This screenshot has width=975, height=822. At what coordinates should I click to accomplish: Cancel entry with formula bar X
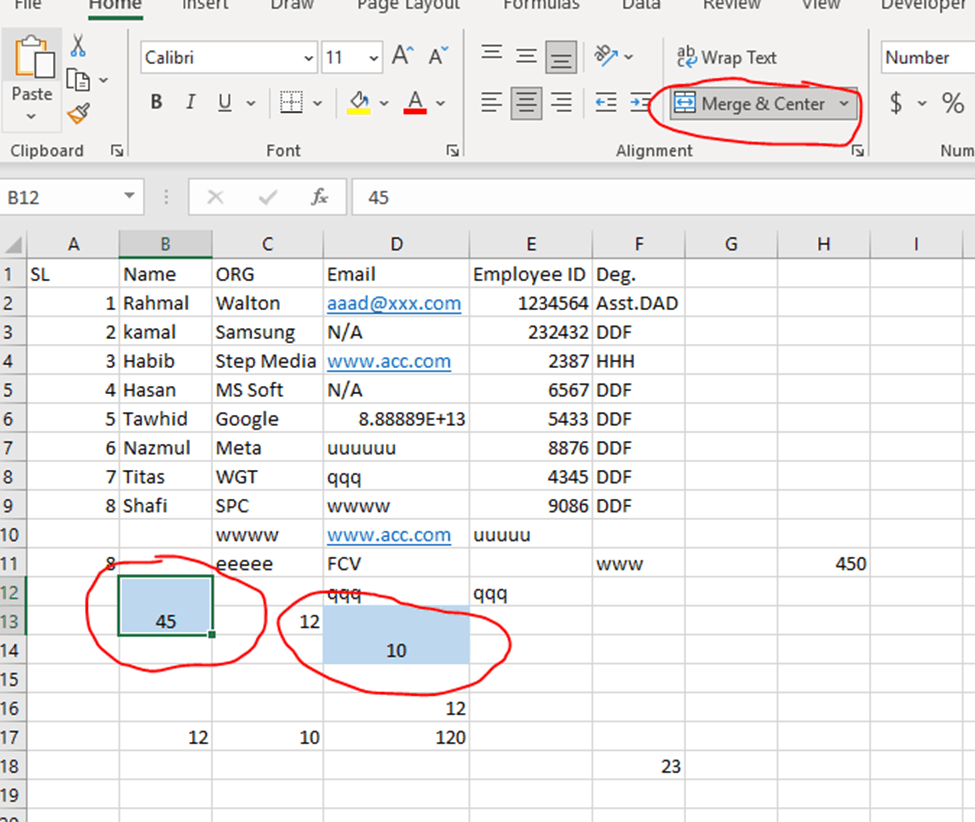[x=215, y=197]
